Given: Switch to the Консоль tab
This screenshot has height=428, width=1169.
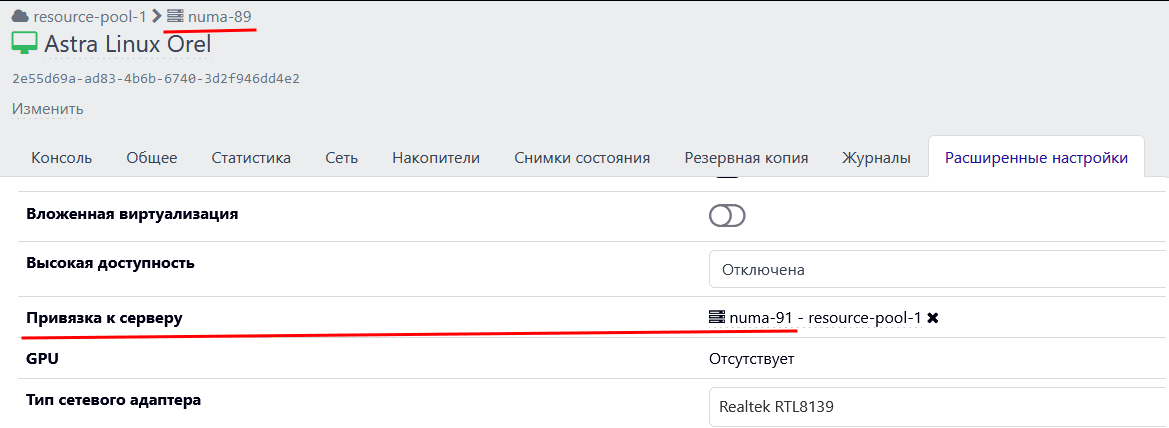Looking at the screenshot, I should 62,158.
